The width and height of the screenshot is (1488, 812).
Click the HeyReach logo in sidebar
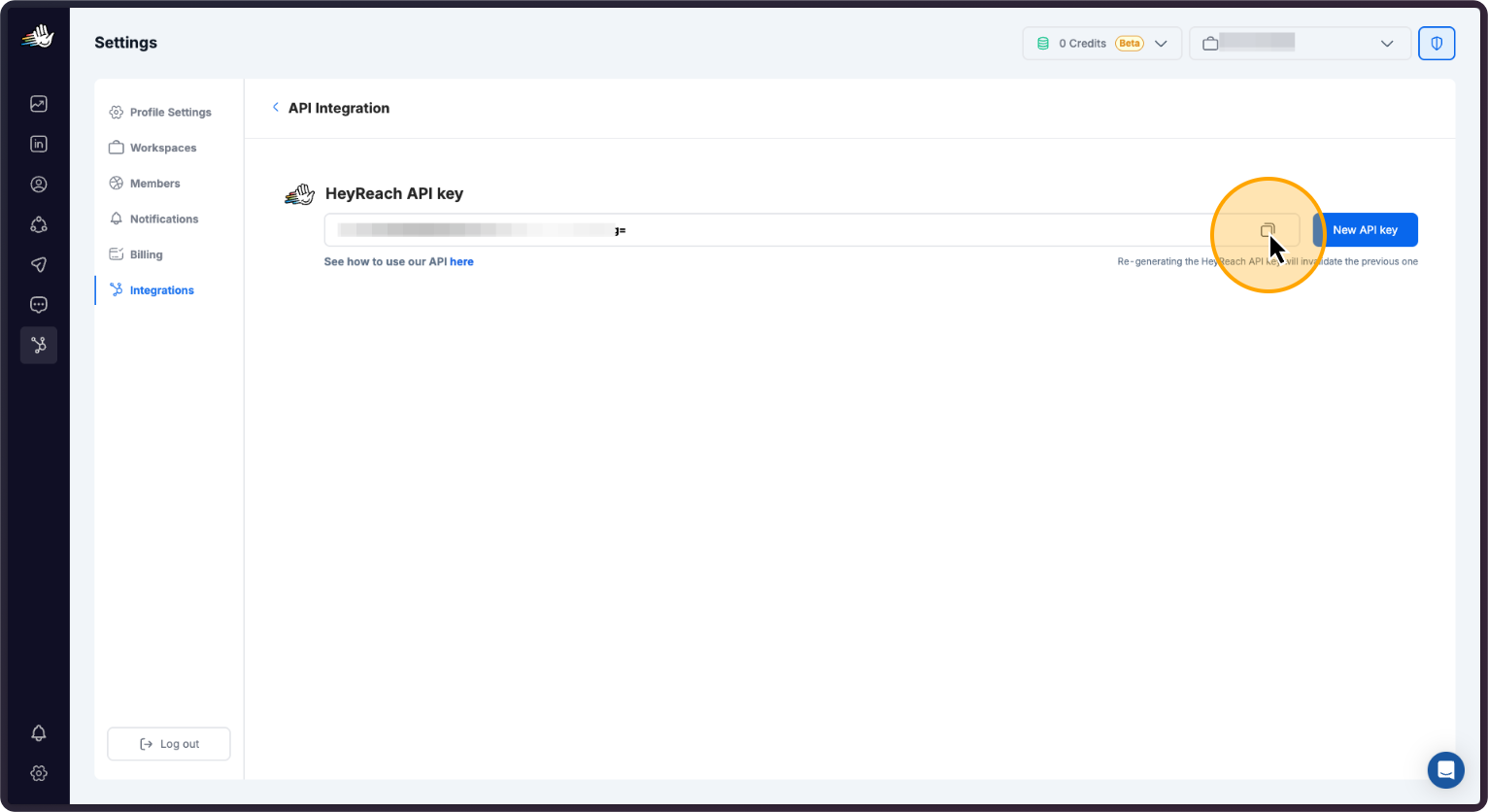(38, 38)
